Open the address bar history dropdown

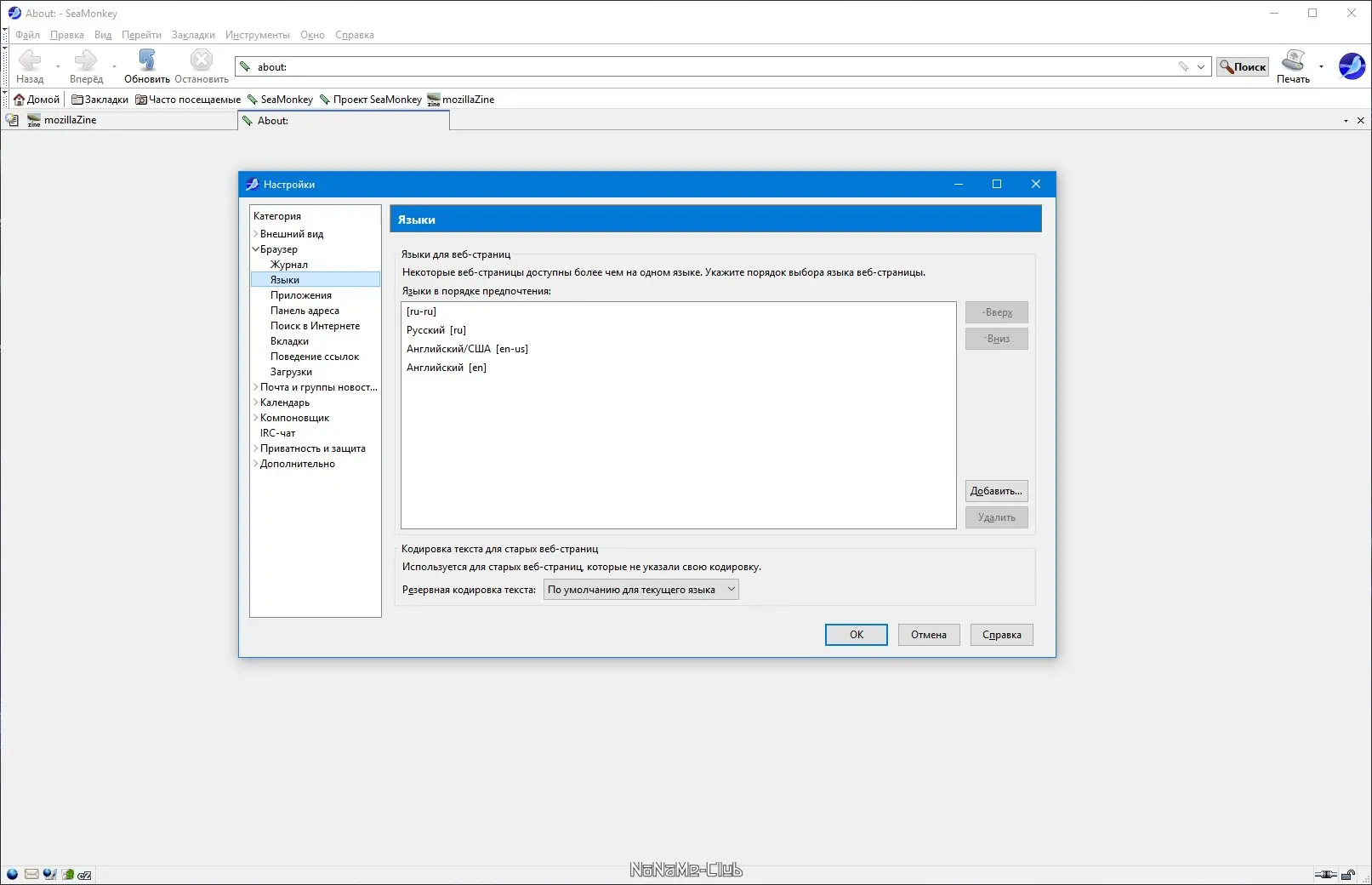(1201, 66)
